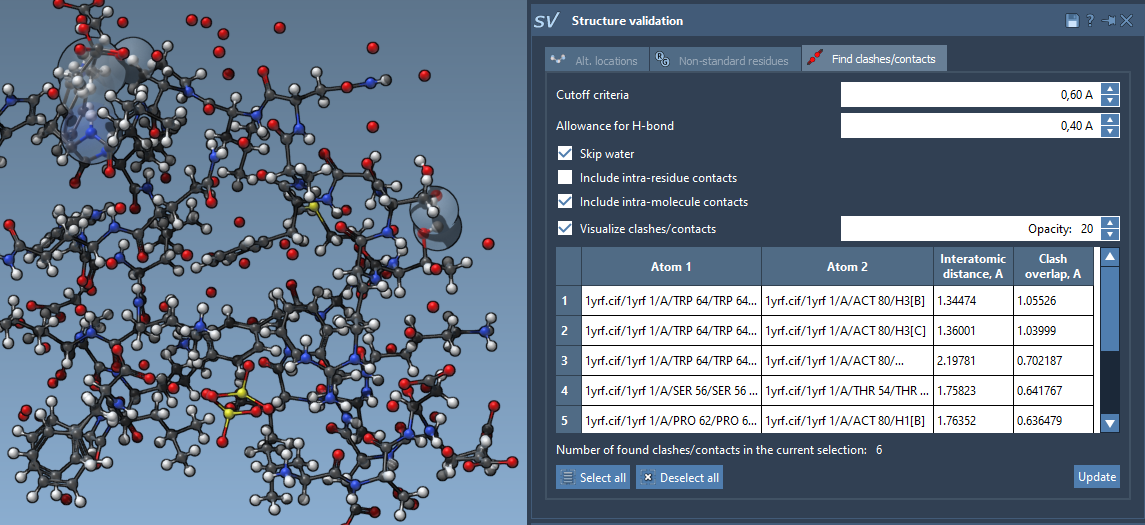This screenshot has height=525, width=1145.
Task: Disable Include intra-molecule contacts
Action: pos(566,202)
